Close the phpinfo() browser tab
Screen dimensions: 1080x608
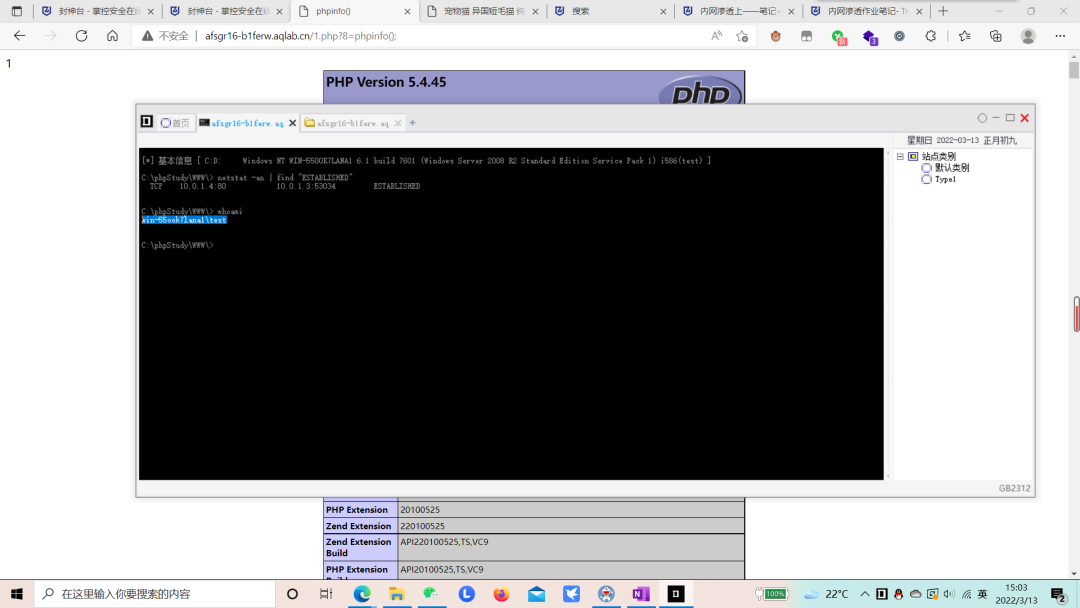[407, 12]
